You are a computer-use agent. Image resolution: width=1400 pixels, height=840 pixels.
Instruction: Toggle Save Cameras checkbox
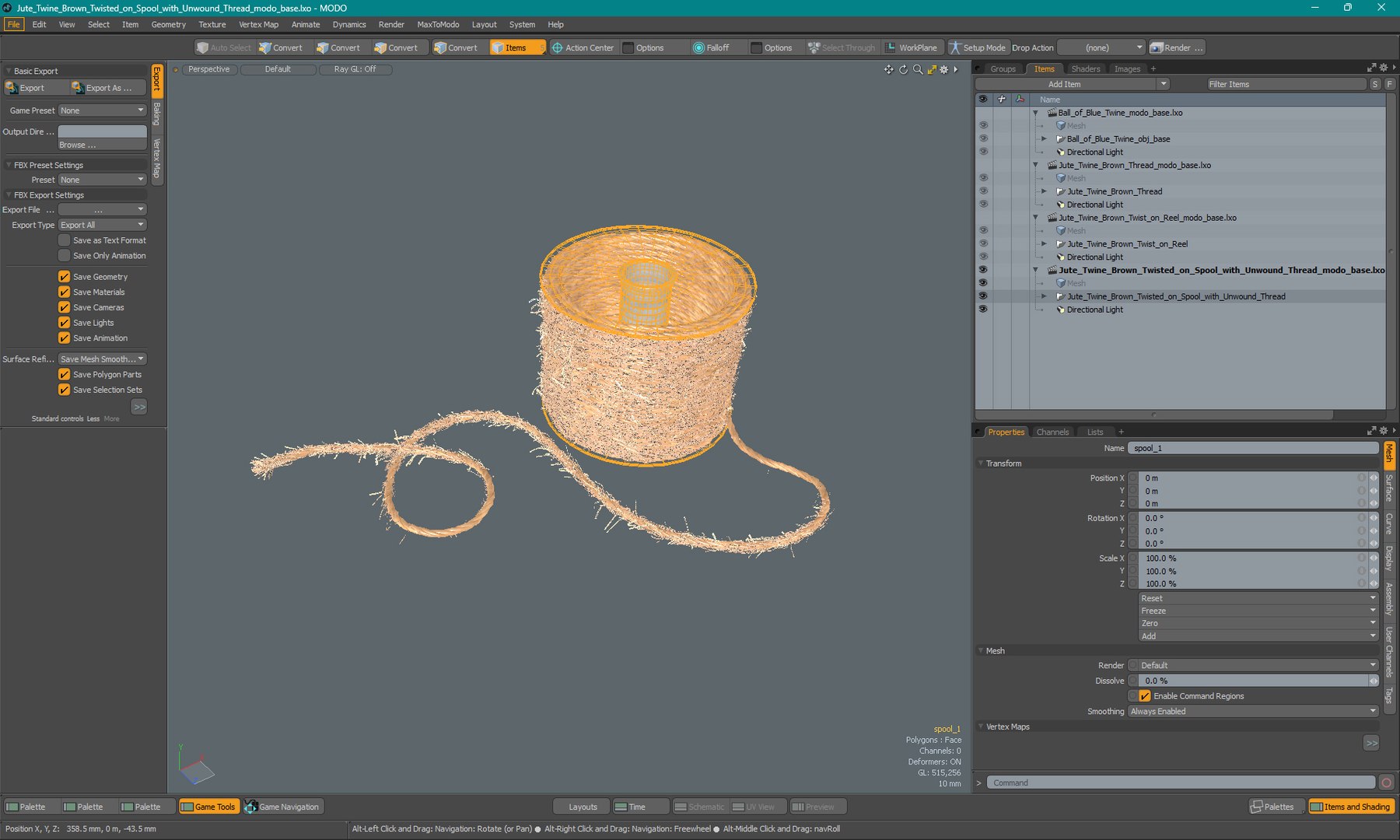(65, 308)
